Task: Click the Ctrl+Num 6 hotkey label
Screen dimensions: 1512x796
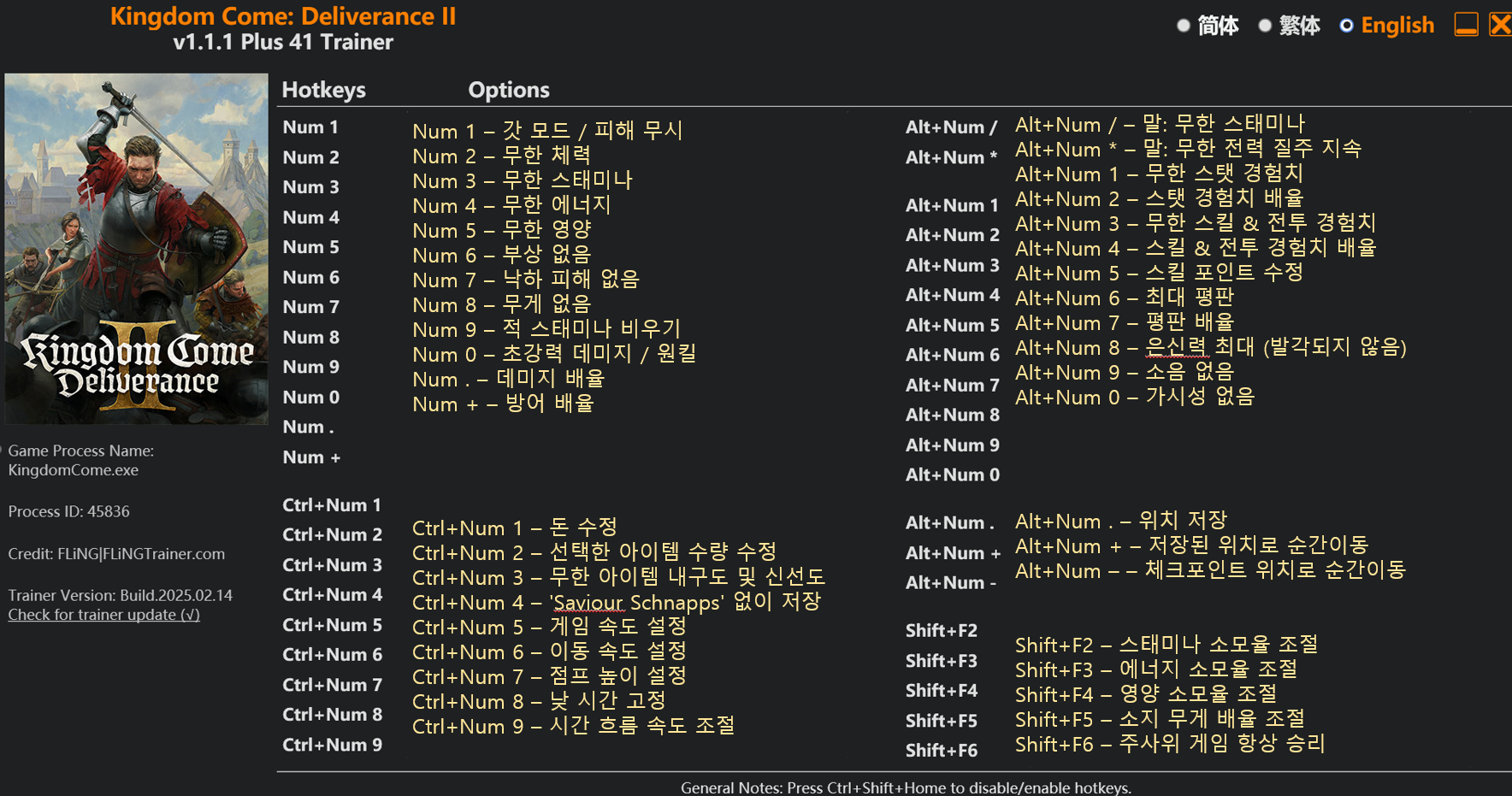Action: click(x=332, y=655)
